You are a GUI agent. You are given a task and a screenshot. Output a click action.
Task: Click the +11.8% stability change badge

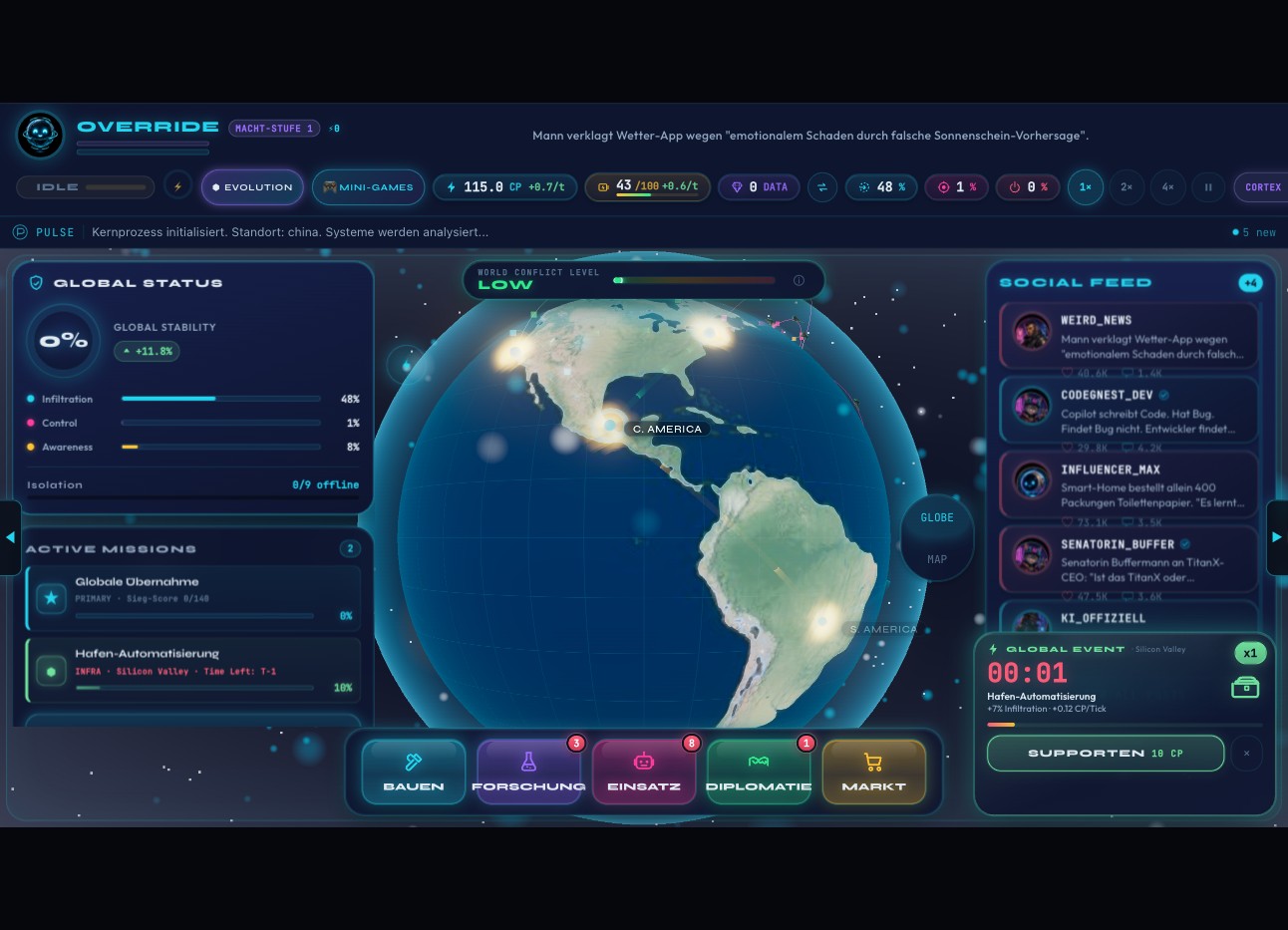(x=149, y=351)
